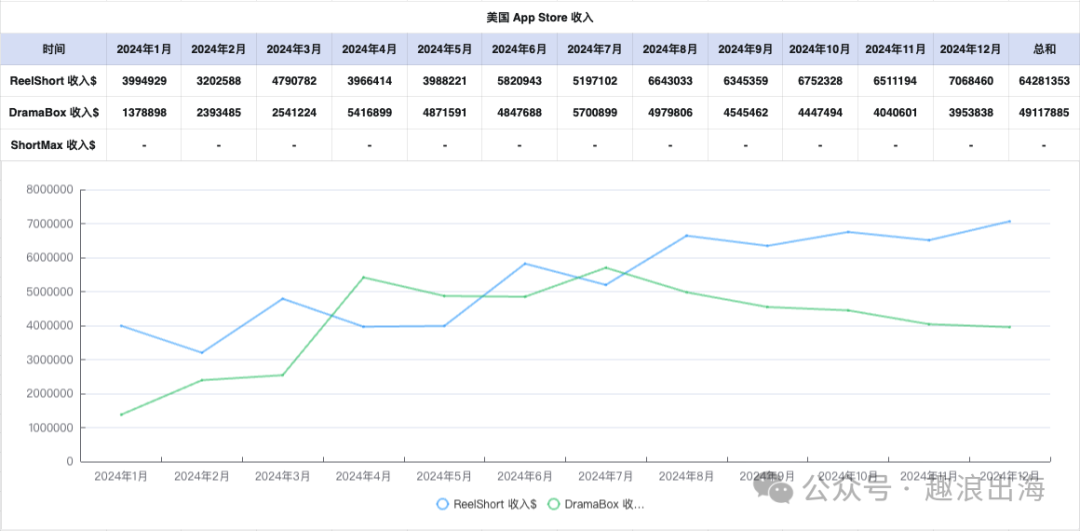This screenshot has width=1080, height=531.
Task: Click the 5000000 y-axis label
Action: (50, 292)
